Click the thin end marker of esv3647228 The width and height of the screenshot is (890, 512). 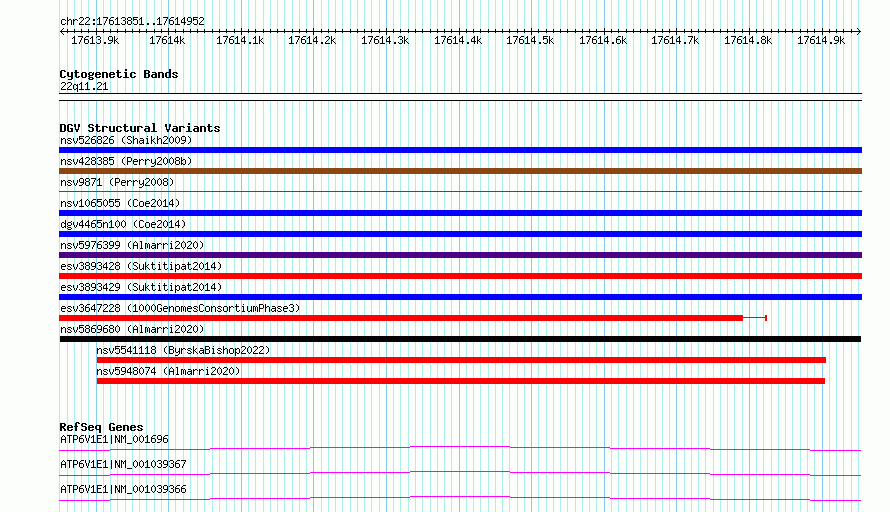pos(766,318)
